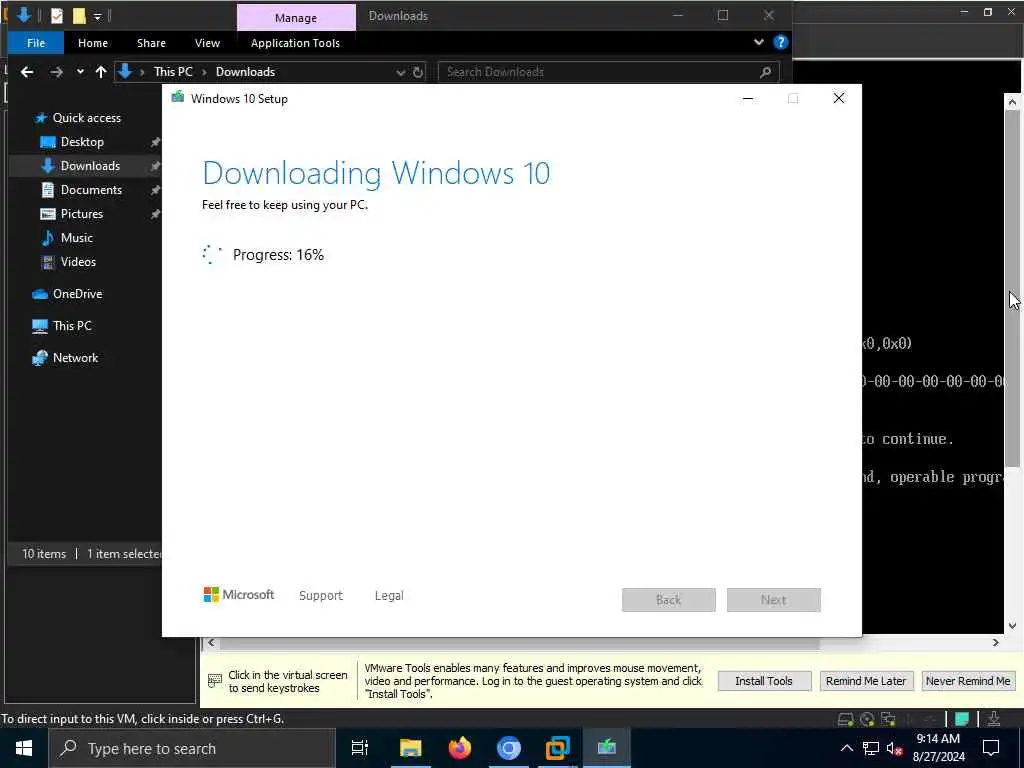Click This PC in the address breadcrumb
This screenshot has width=1024, height=768.
pyautogui.click(x=173, y=72)
